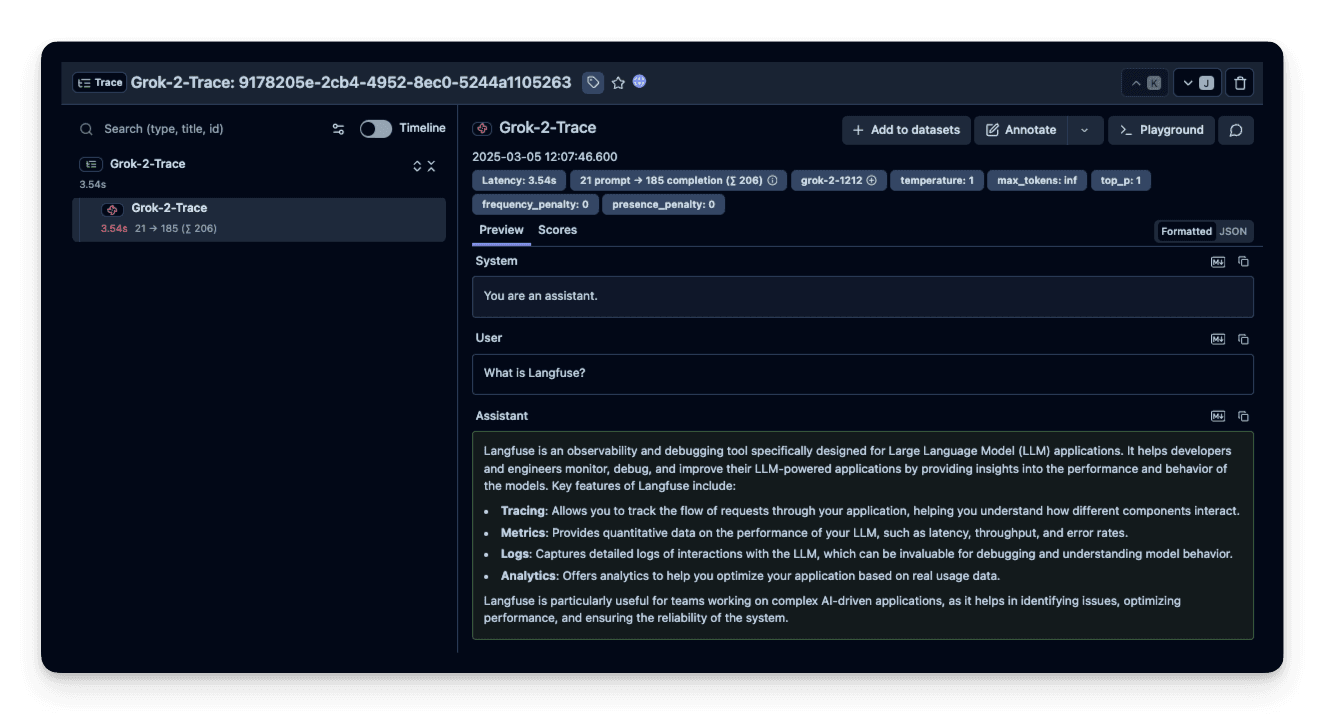
Task: Open the Playground button
Action: pyautogui.click(x=1161, y=130)
